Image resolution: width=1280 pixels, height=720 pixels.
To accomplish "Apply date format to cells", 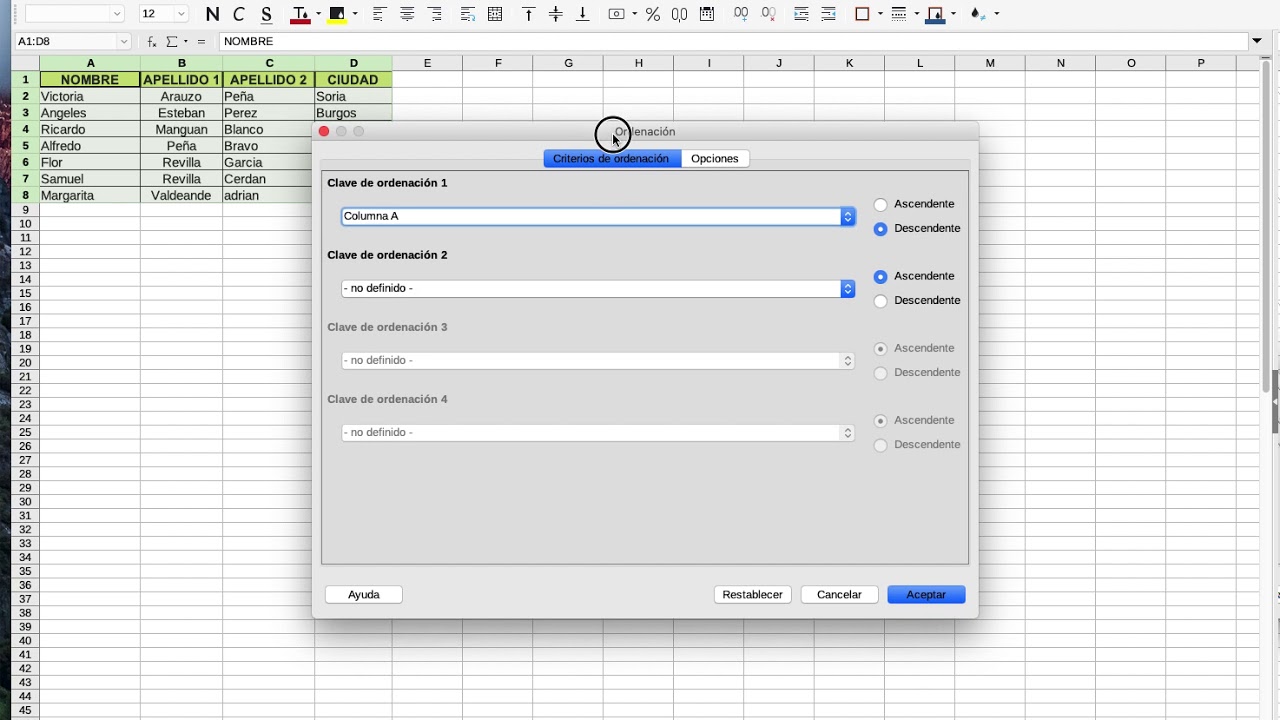I will tap(707, 14).
